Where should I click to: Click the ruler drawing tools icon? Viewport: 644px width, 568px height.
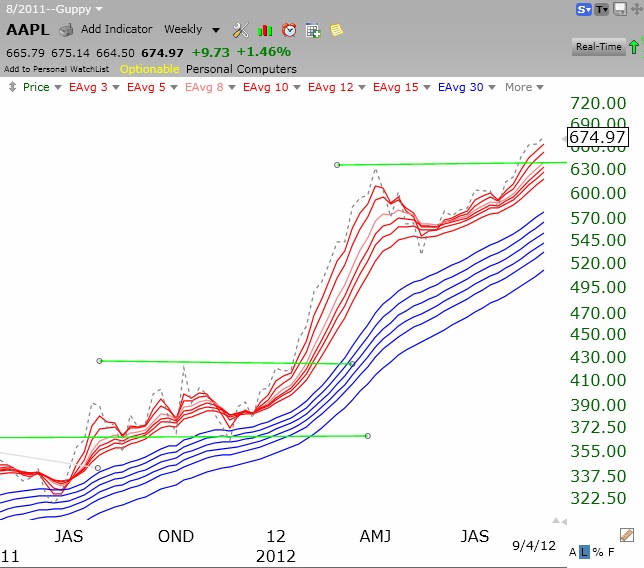tap(627, 535)
